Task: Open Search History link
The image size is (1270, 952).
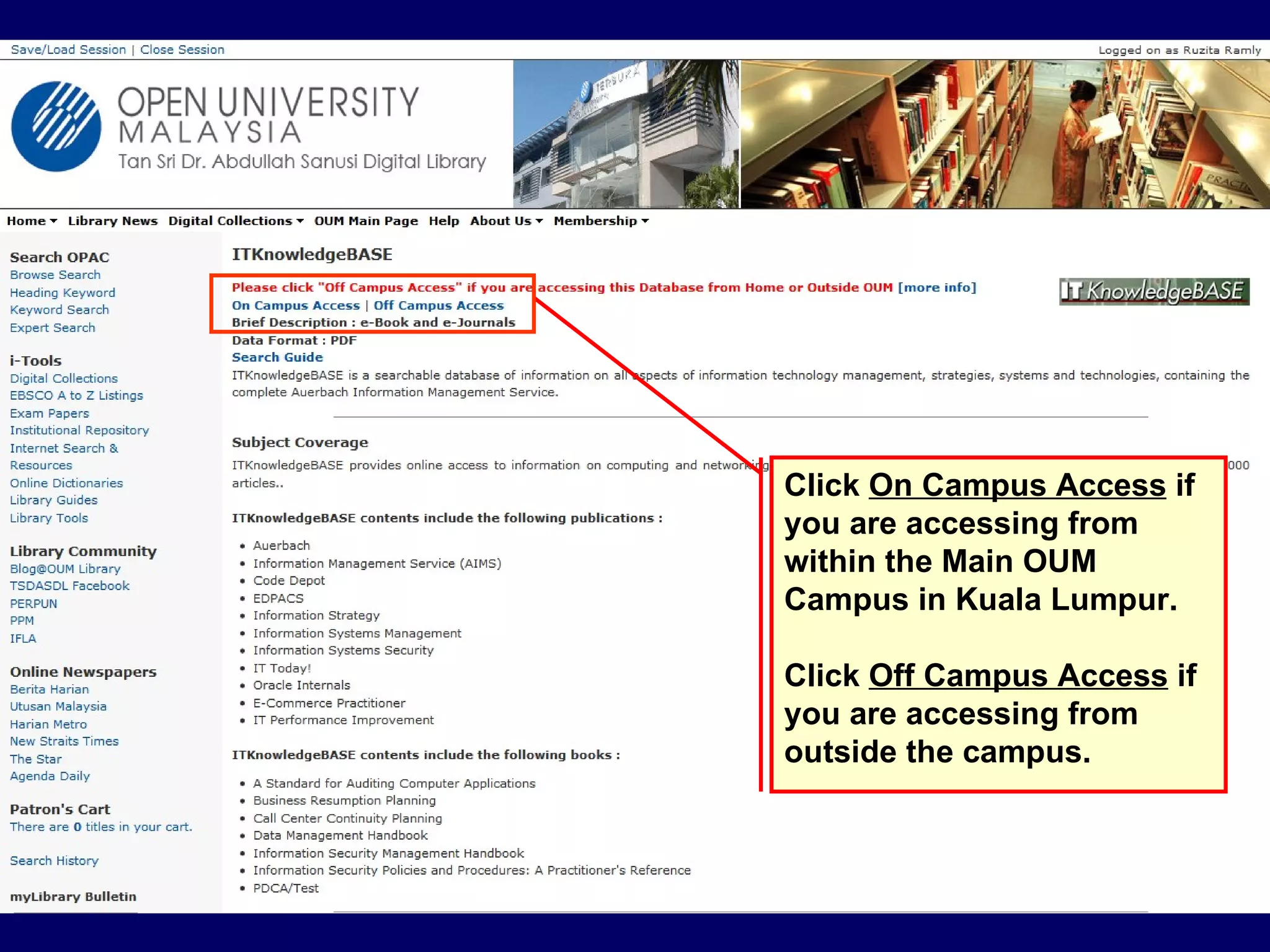Action: 55,861
